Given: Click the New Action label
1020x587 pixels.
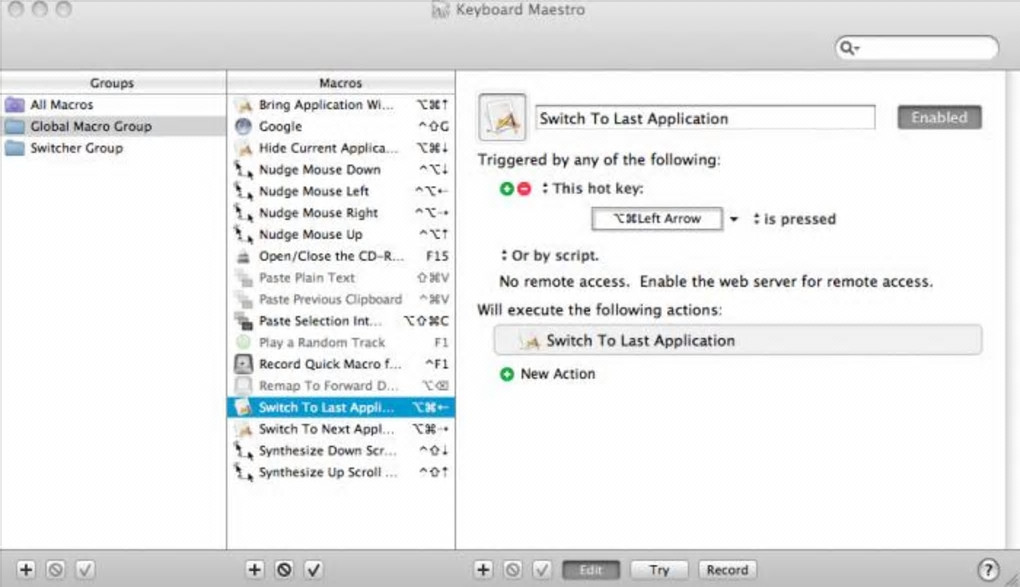Looking at the screenshot, I should [557, 374].
